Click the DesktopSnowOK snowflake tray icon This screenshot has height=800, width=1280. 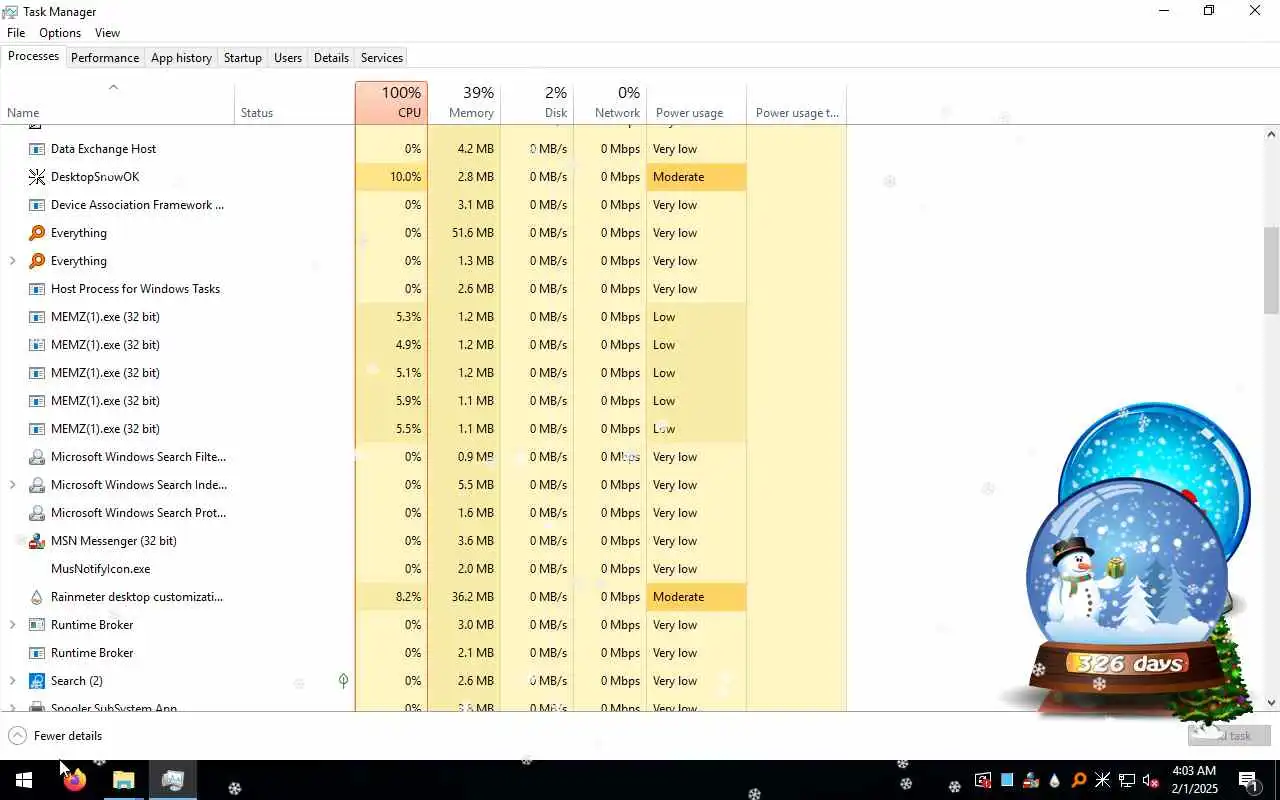pos(1102,781)
